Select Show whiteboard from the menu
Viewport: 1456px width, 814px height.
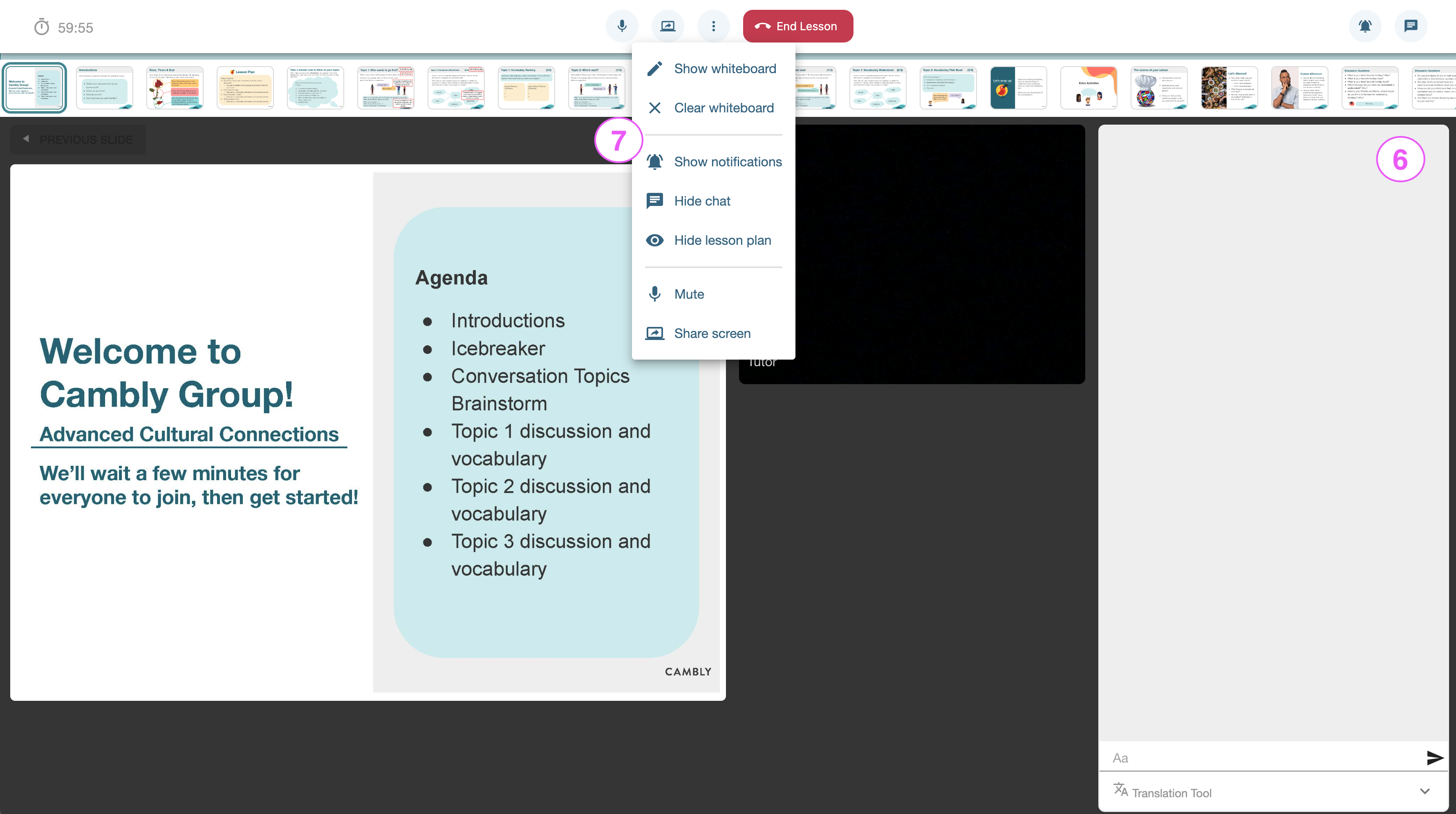[713, 68]
